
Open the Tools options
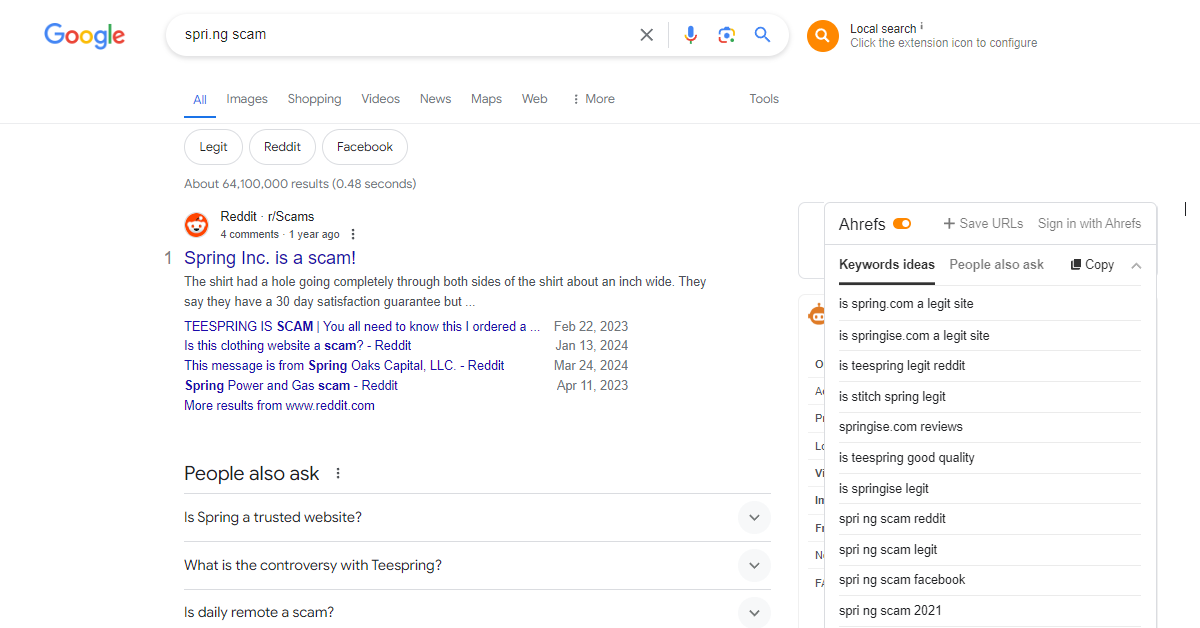pos(764,99)
